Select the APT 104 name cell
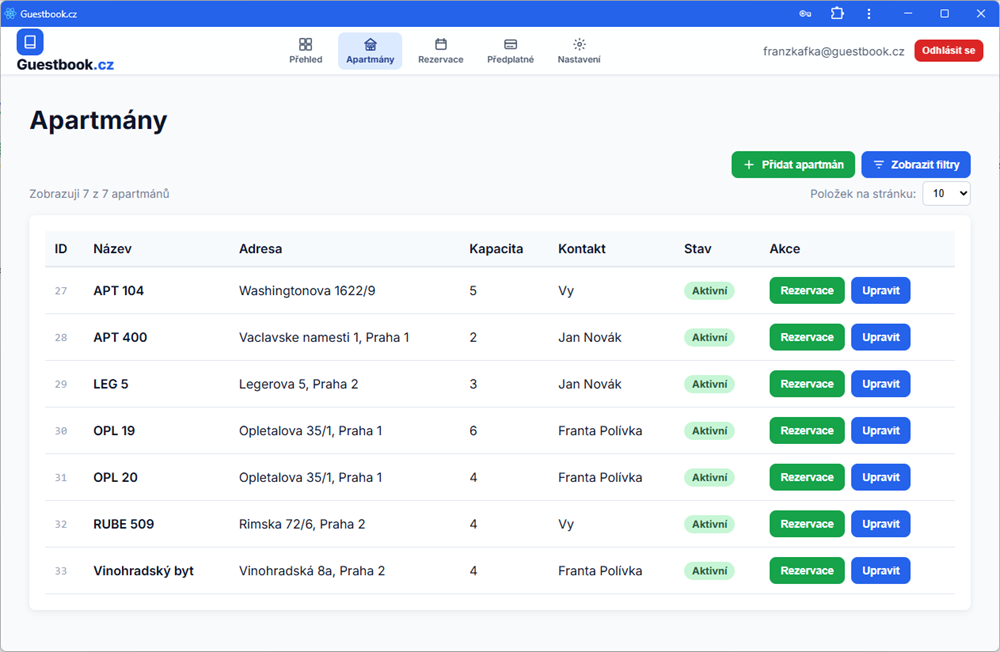The image size is (1000, 652). (119, 290)
